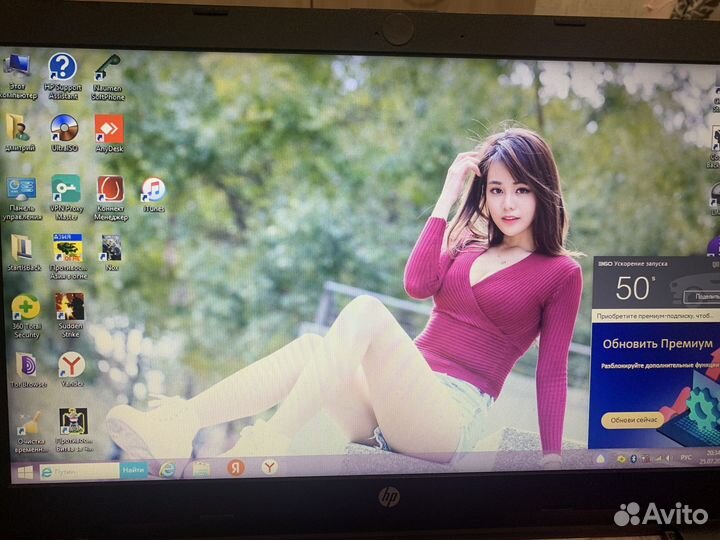
Task: Open Internet Explorer from the taskbar
Action: tap(167, 470)
